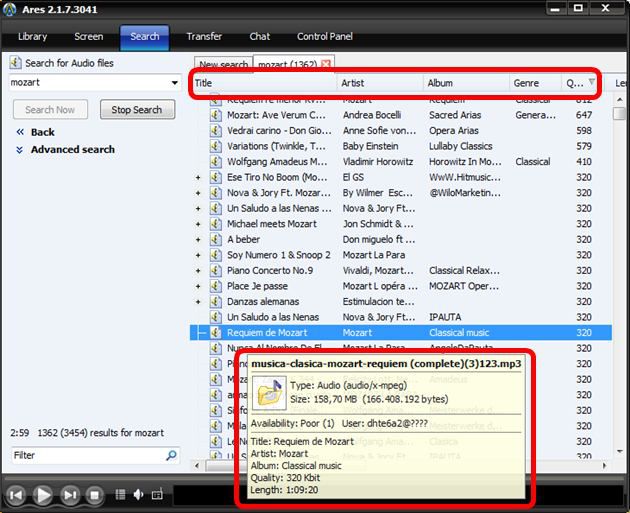Click artist Mozart La Para
Image resolution: width=630 pixels, height=513 pixels.
374,255
